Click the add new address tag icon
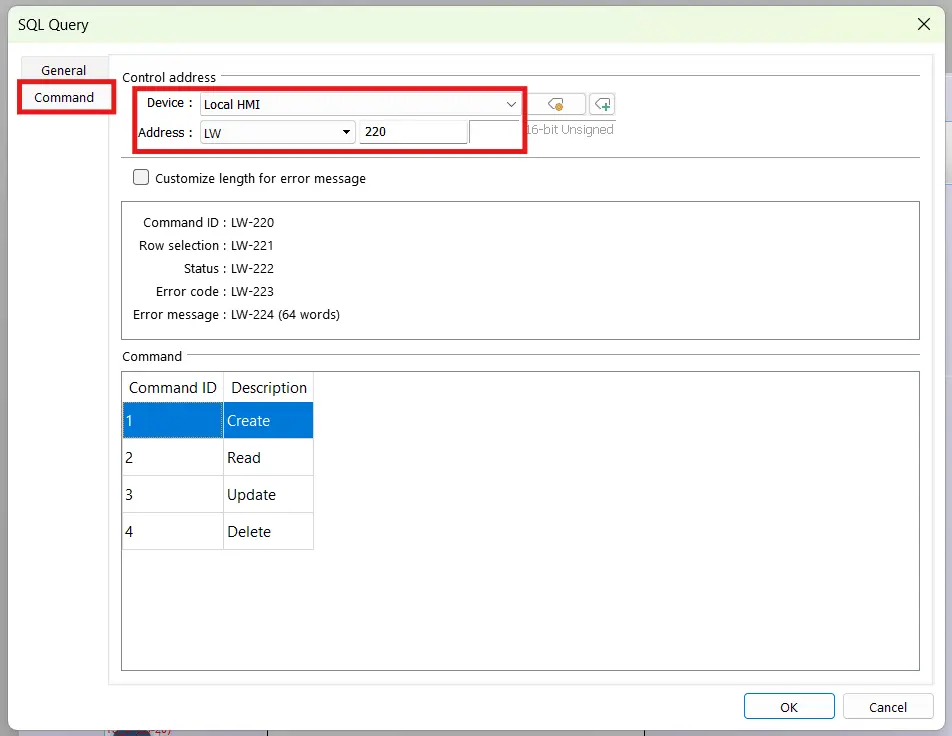The height and width of the screenshot is (736, 952). (601, 104)
